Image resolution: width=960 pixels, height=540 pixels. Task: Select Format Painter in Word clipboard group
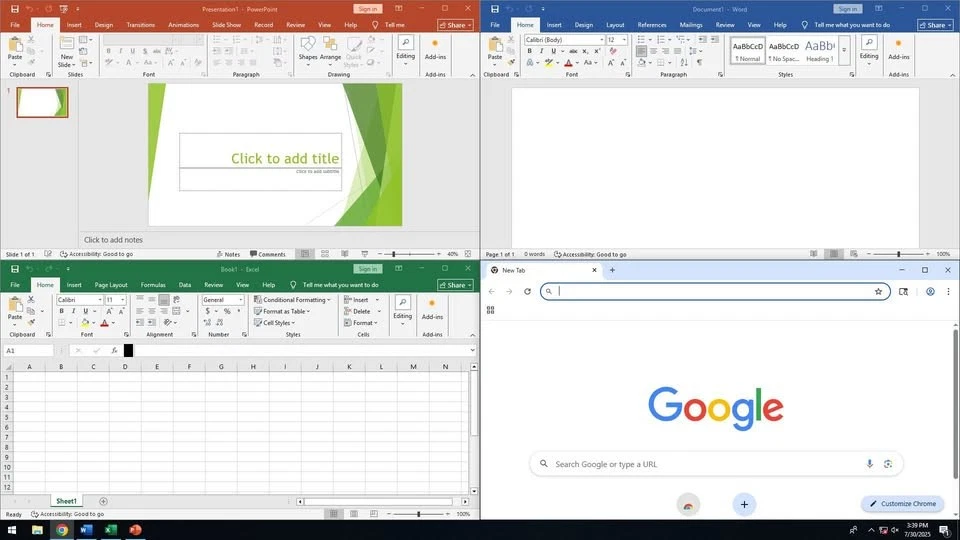(x=511, y=62)
